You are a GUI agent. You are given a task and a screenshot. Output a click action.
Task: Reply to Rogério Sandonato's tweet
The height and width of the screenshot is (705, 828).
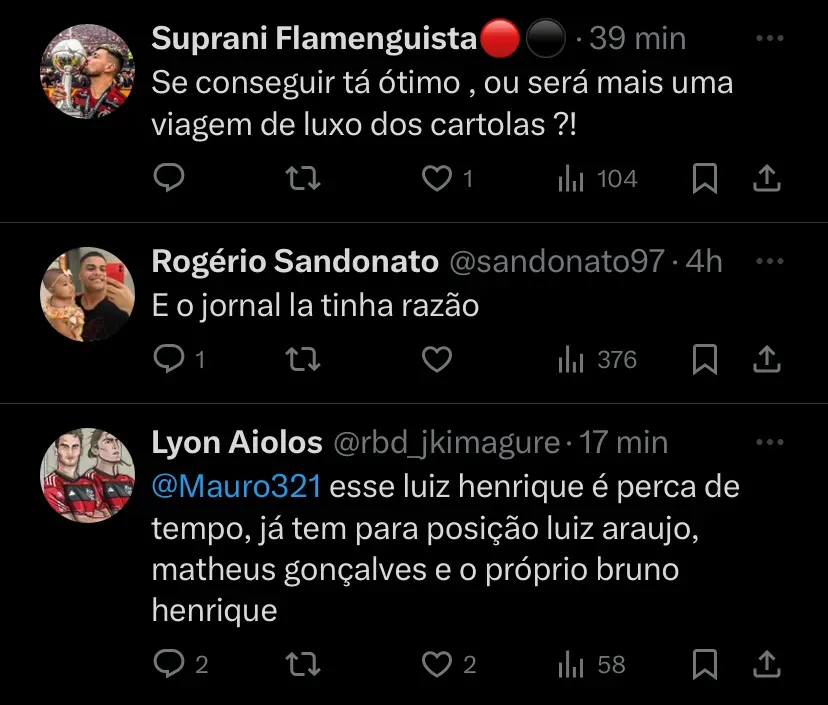click(x=169, y=359)
